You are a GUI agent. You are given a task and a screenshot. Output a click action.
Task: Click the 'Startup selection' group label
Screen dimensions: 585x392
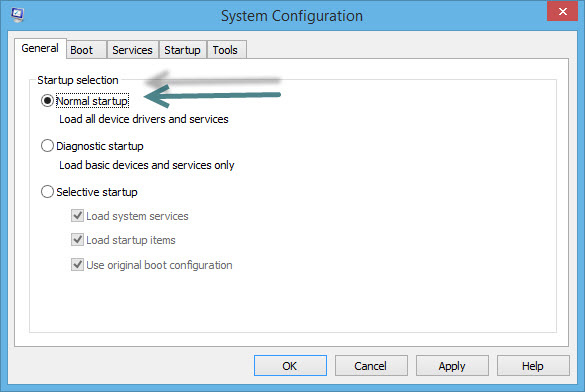click(x=78, y=80)
